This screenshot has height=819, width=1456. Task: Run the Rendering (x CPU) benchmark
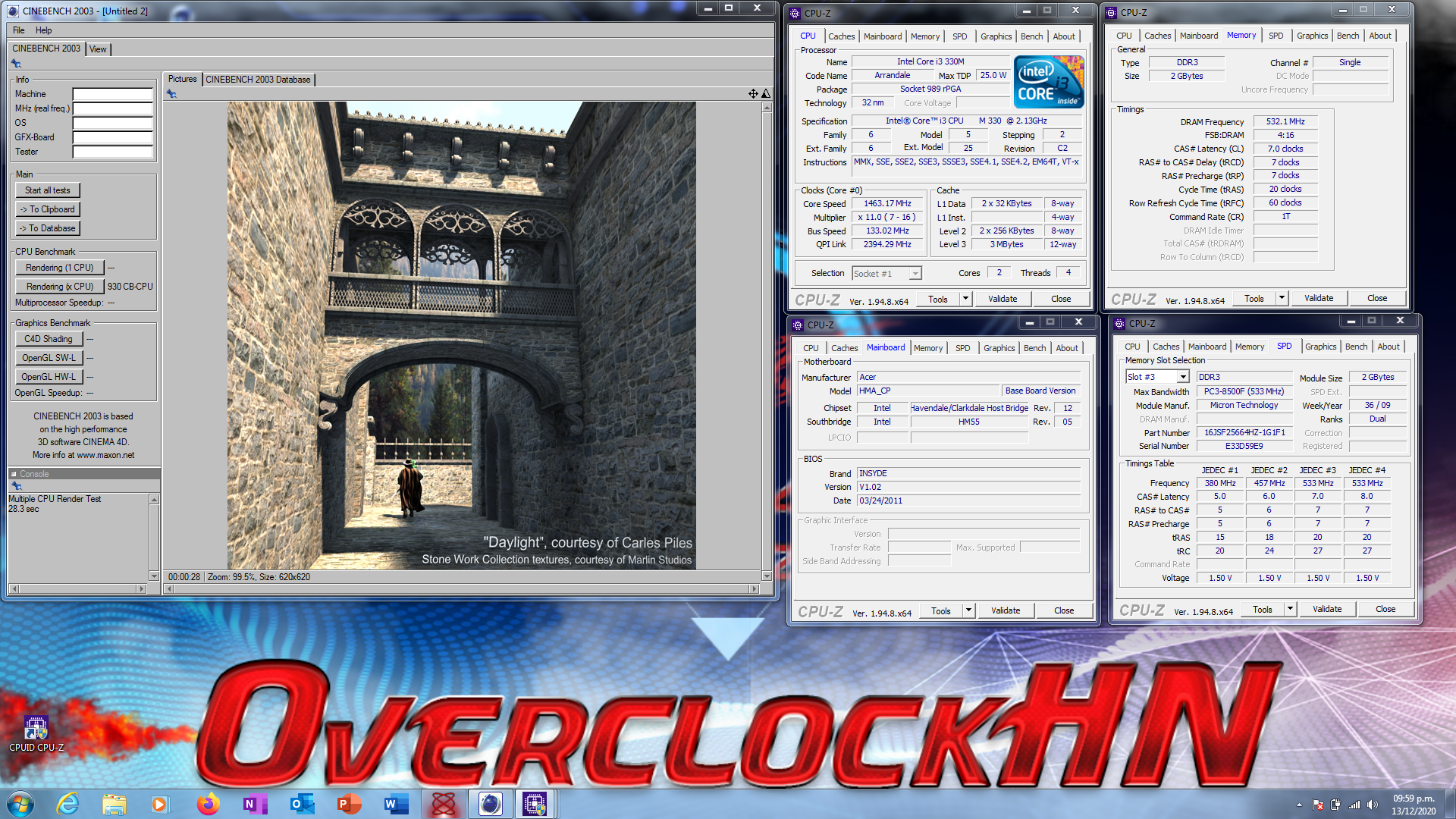(60, 287)
